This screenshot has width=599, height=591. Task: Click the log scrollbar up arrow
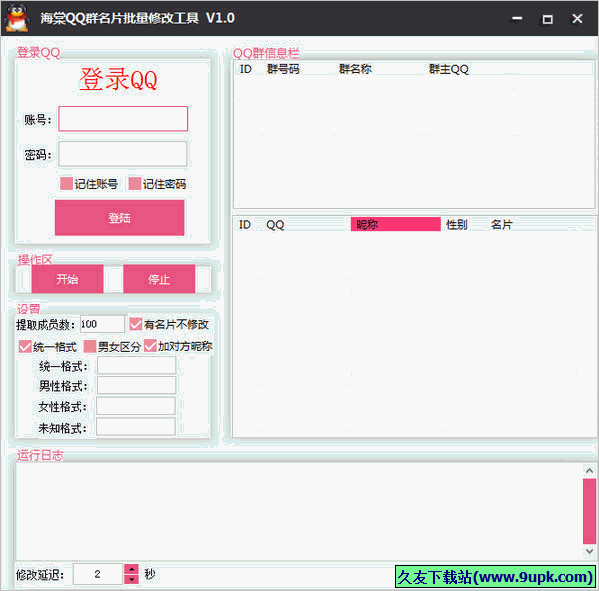tap(589, 471)
